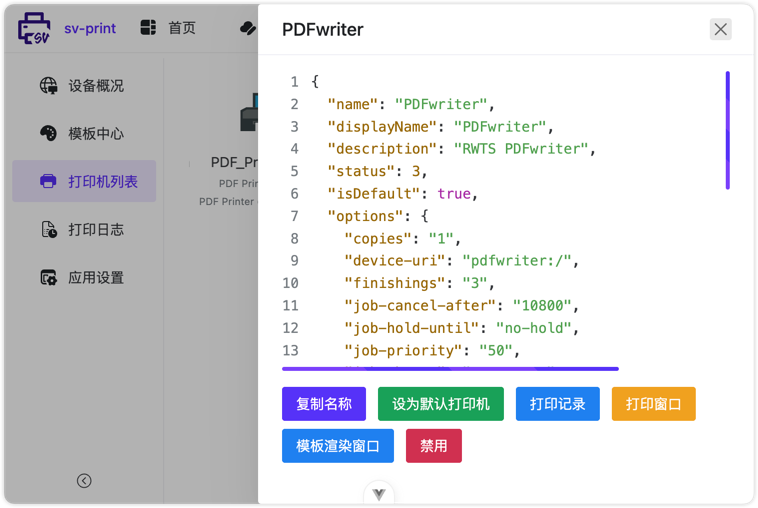Click the sv-print printer logo icon
Viewport: 758px width, 508px height.
pyautogui.click(x=34, y=28)
